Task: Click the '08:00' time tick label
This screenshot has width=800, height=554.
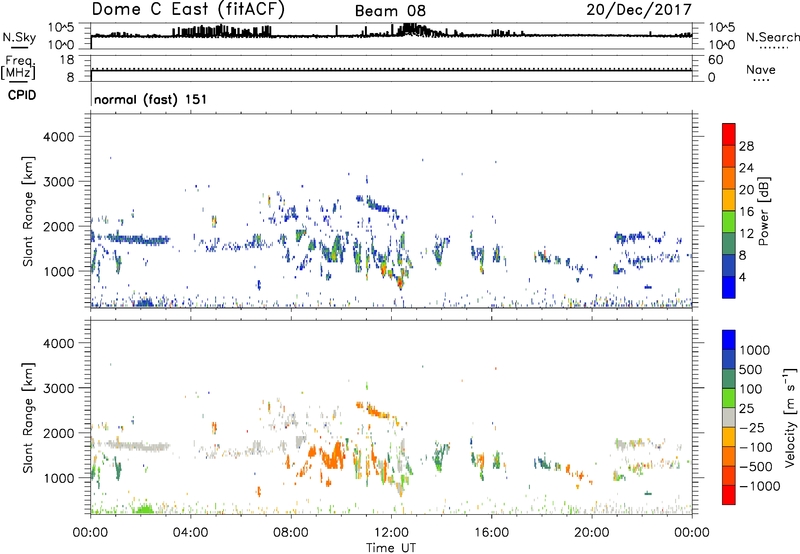Action: point(291,533)
